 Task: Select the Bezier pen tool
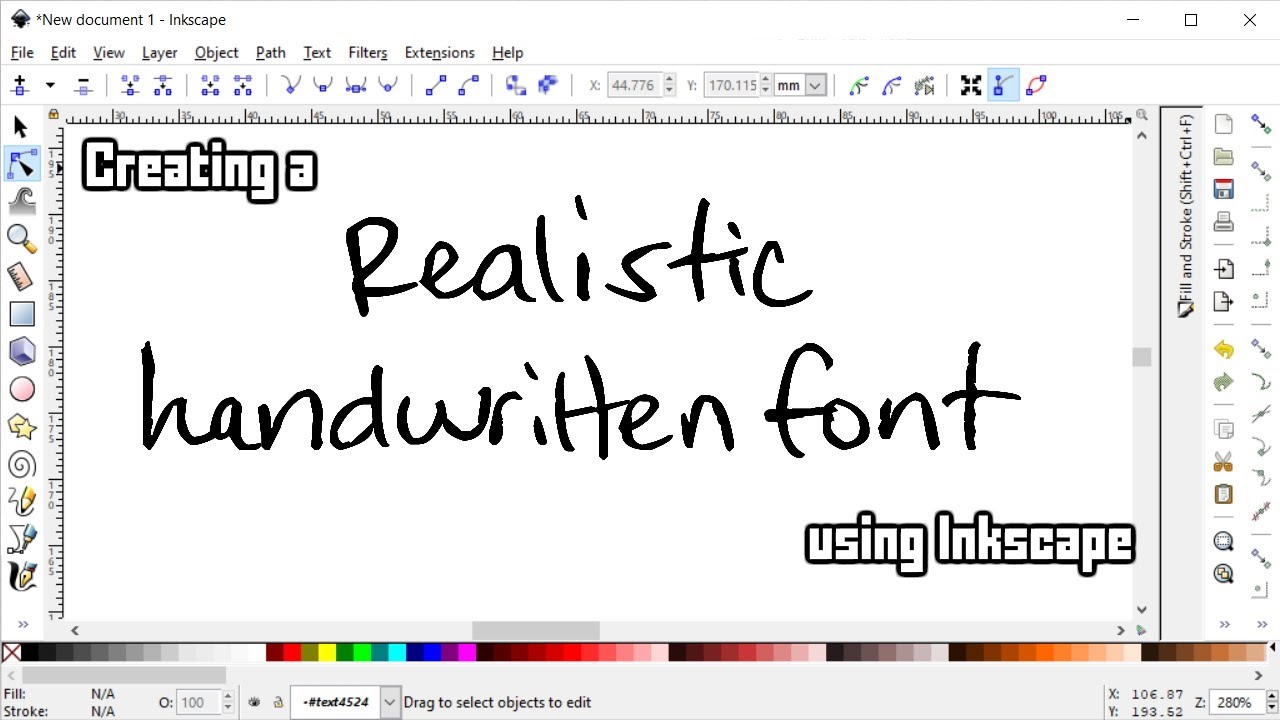tap(21, 539)
